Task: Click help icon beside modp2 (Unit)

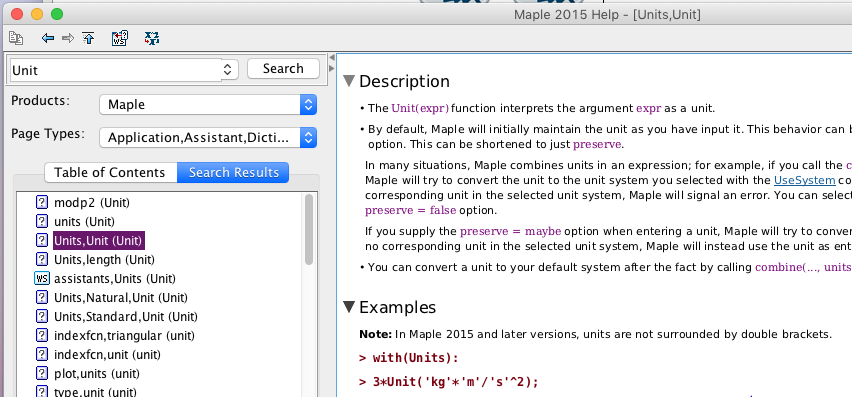Action: (42, 203)
